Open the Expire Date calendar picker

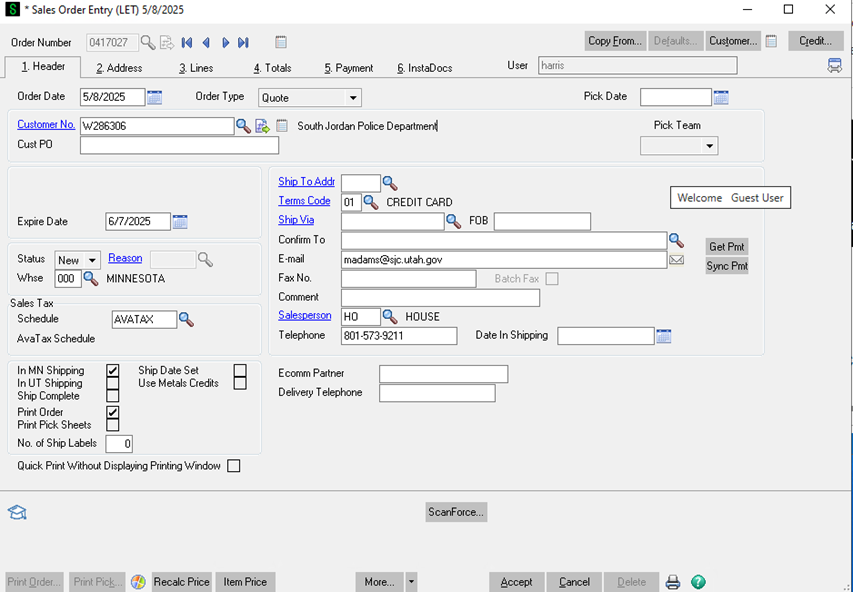point(180,222)
